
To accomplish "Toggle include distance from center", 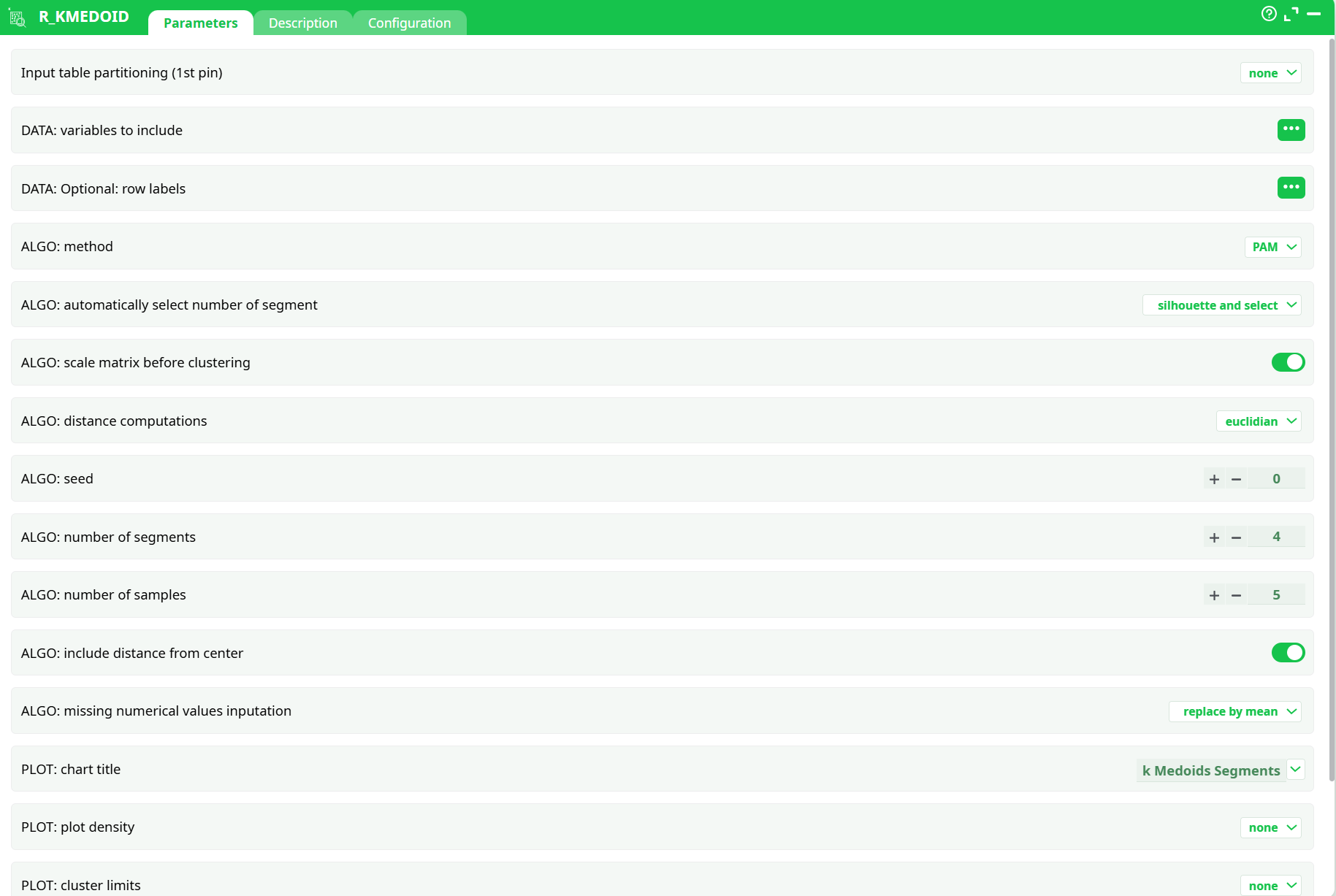I will coord(1288,652).
